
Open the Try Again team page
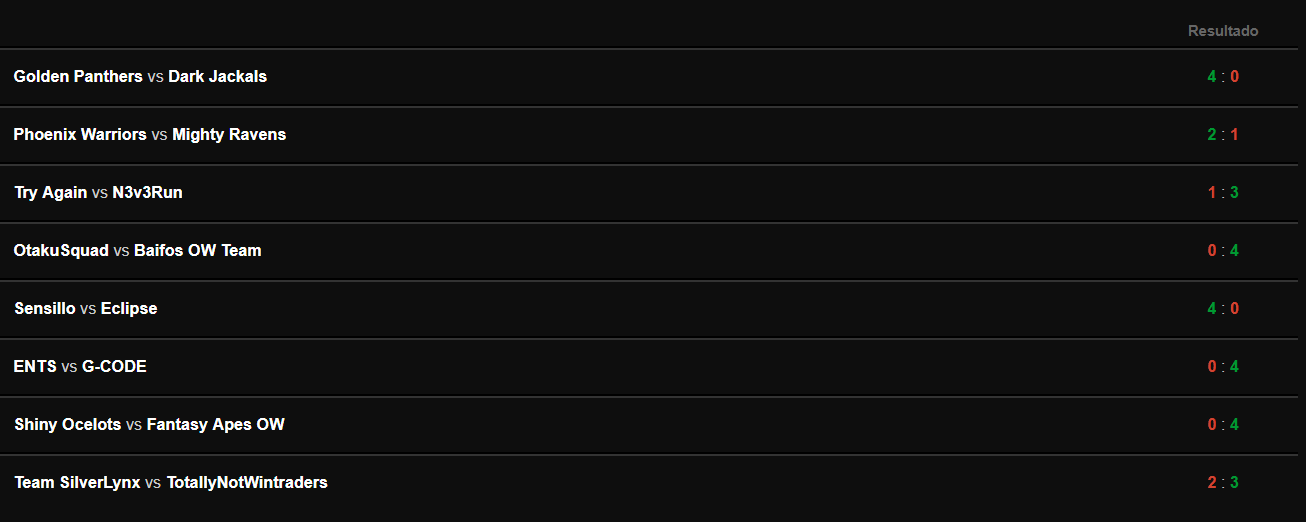[x=51, y=192]
